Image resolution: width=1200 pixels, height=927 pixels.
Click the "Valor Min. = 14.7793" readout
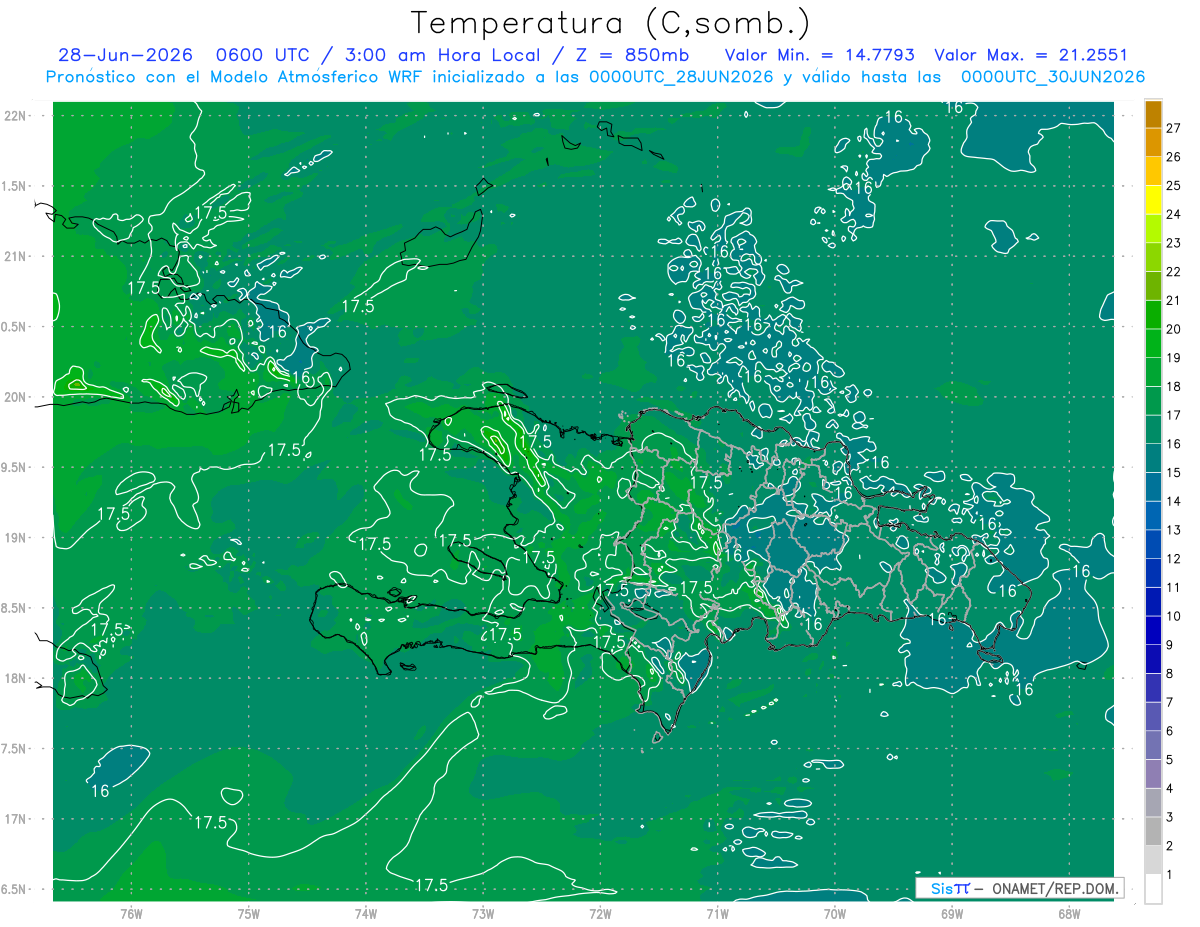pyautogui.click(x=820, y=55)
